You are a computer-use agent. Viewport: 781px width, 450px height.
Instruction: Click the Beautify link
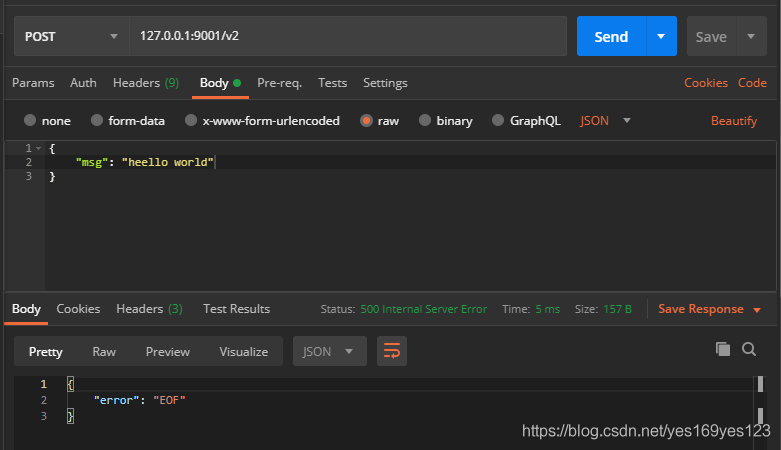click(733, 121)
